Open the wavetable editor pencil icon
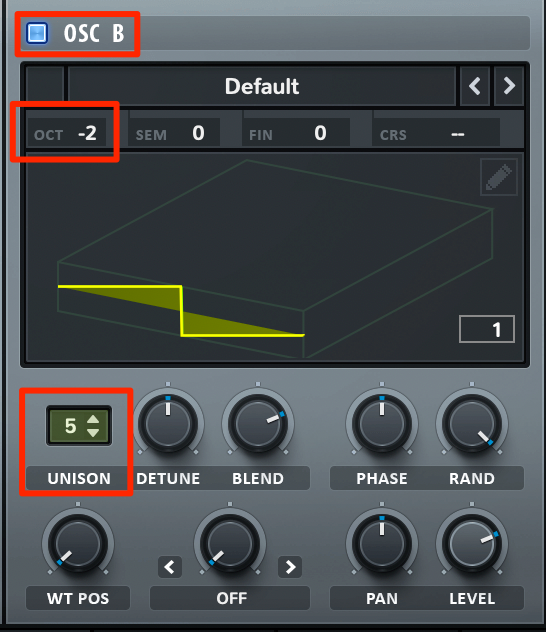This screenshot has height=632, width=546. pyautogui.click(x=498, y=177)
